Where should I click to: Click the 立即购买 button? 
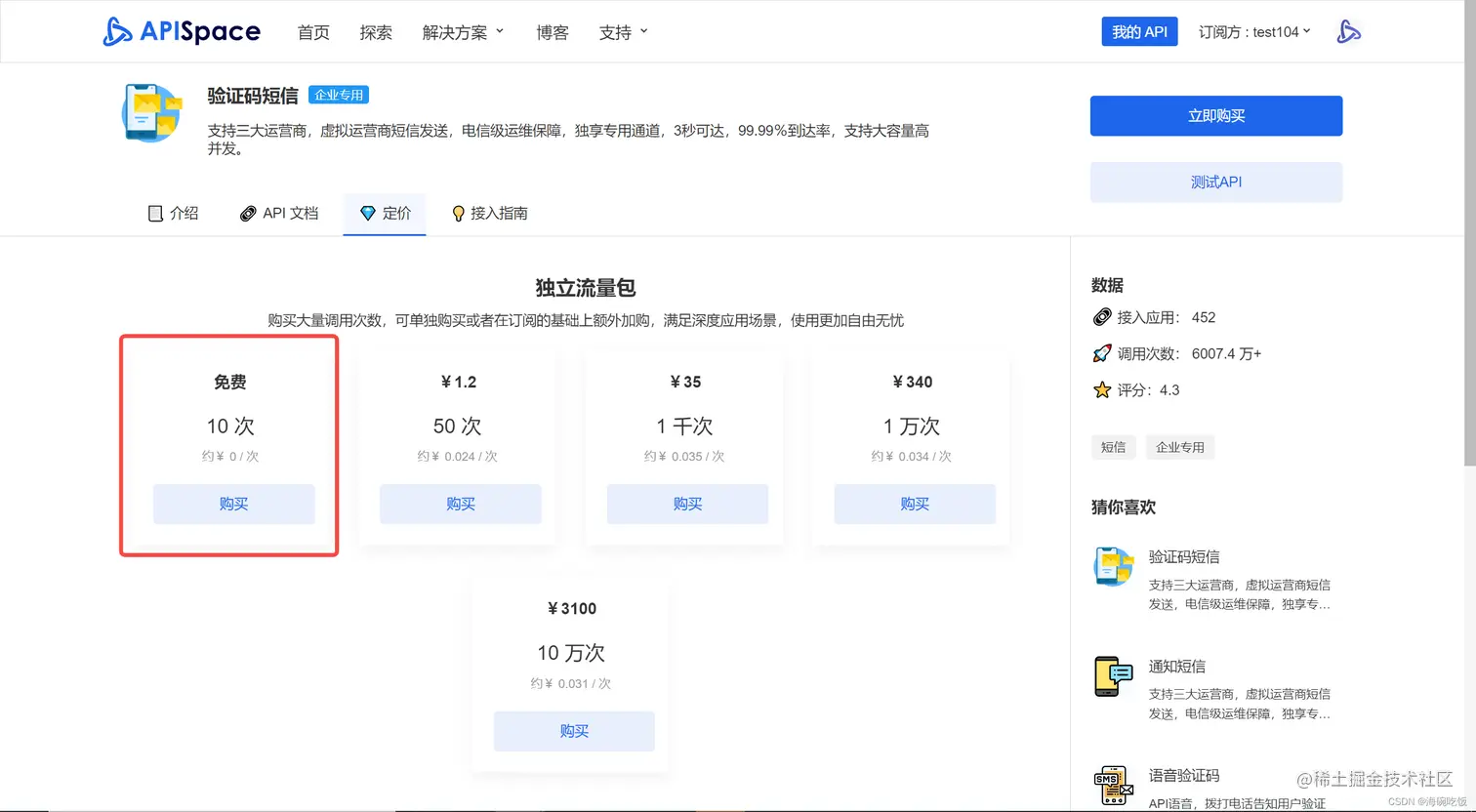(1215, 115)
